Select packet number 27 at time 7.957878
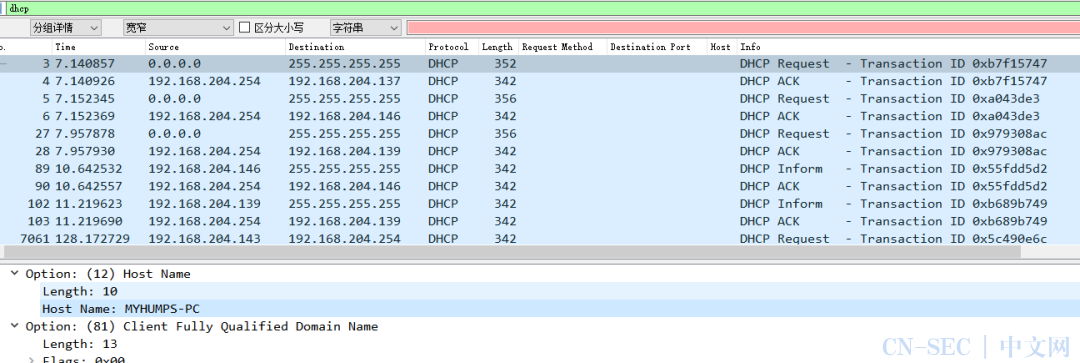The width and height of the screenshot is (1080, 363). point(540,134)
